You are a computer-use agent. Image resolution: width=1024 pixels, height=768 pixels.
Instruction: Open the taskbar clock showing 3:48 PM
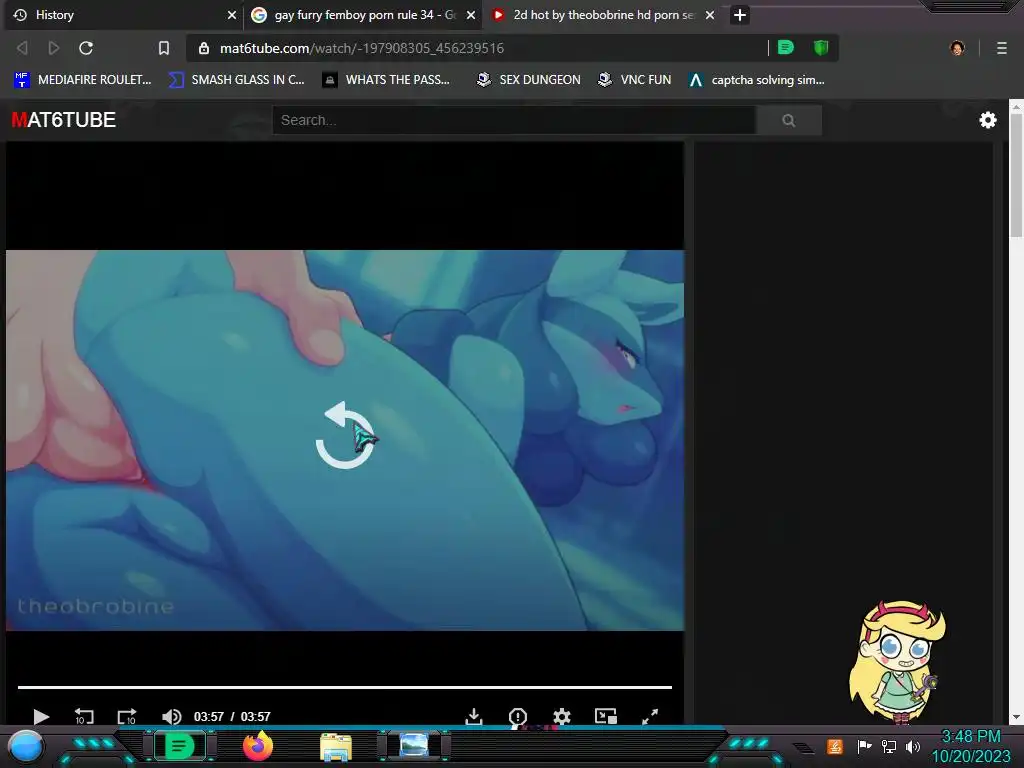tap(971, 746)
